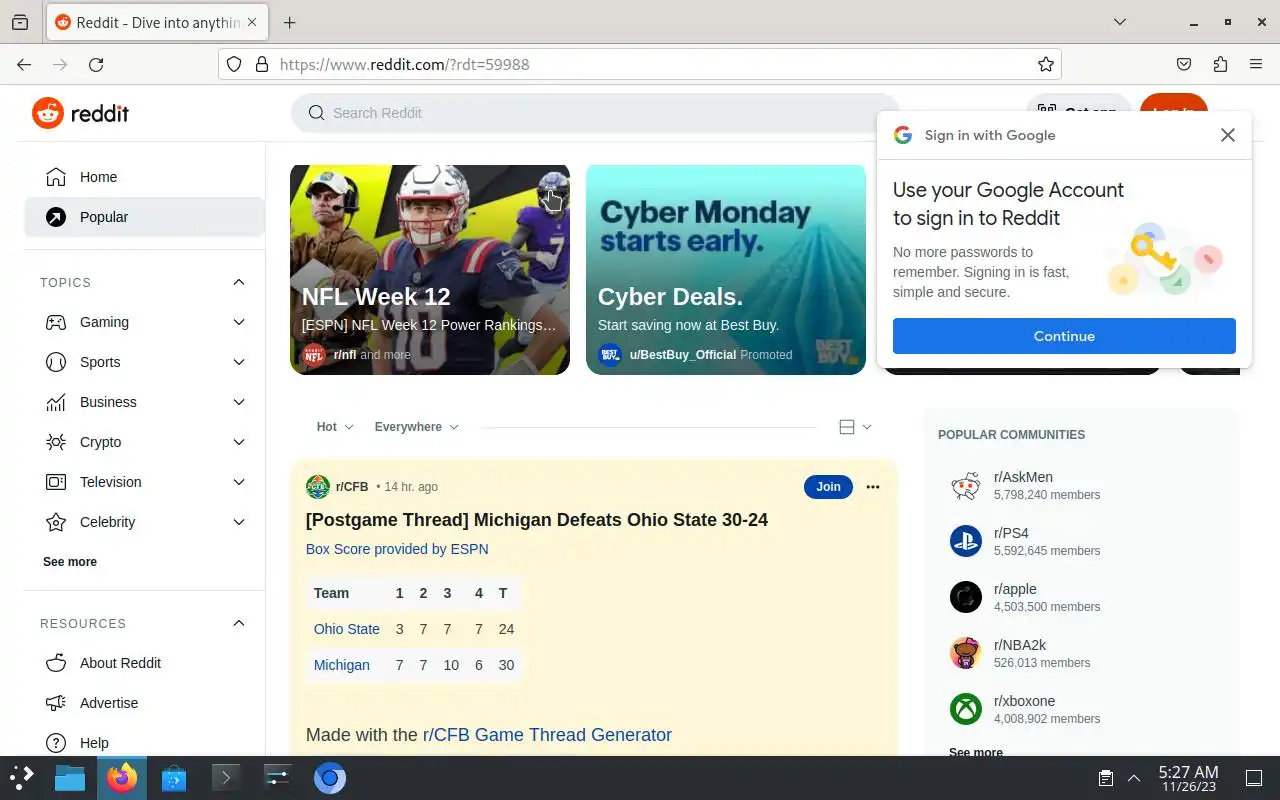Click the Michigan team link

click(342, 665)
